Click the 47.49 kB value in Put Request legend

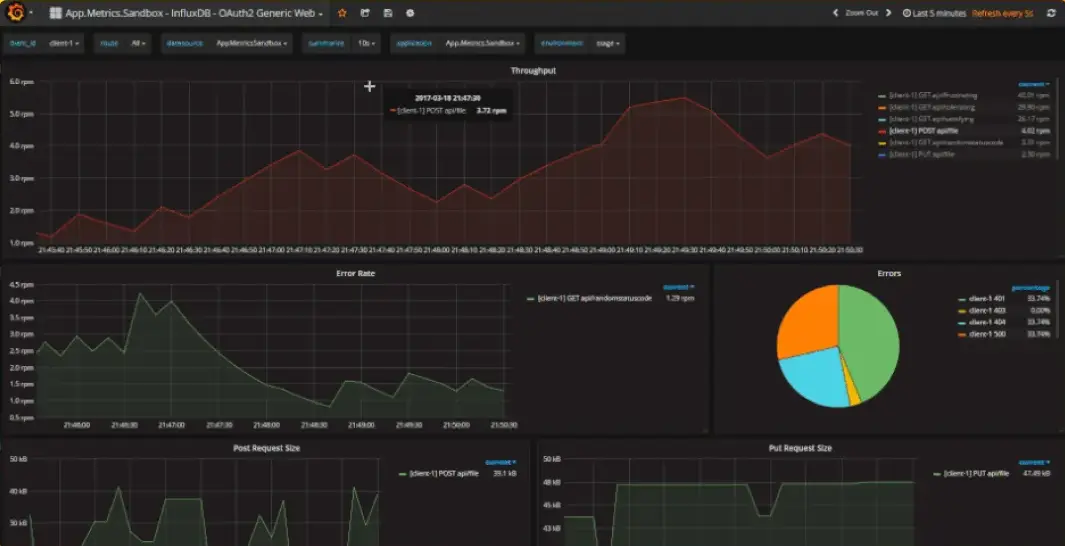tap(1036, 473)
